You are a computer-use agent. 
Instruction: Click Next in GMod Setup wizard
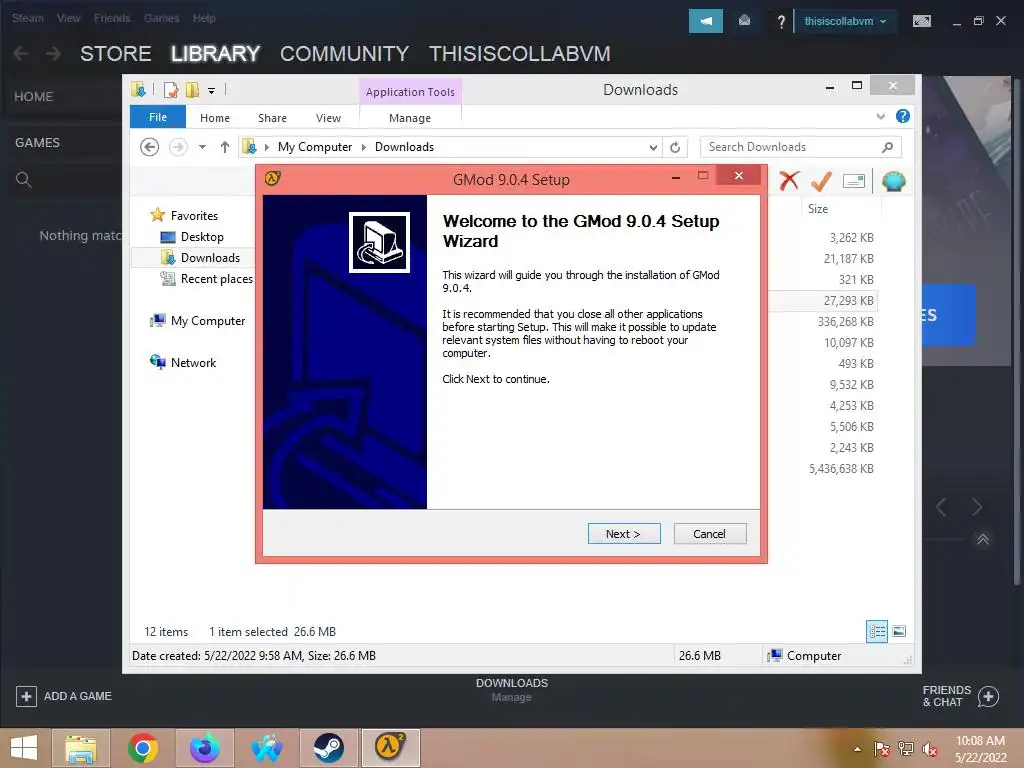pyautogui.click(x=624, y=534)
